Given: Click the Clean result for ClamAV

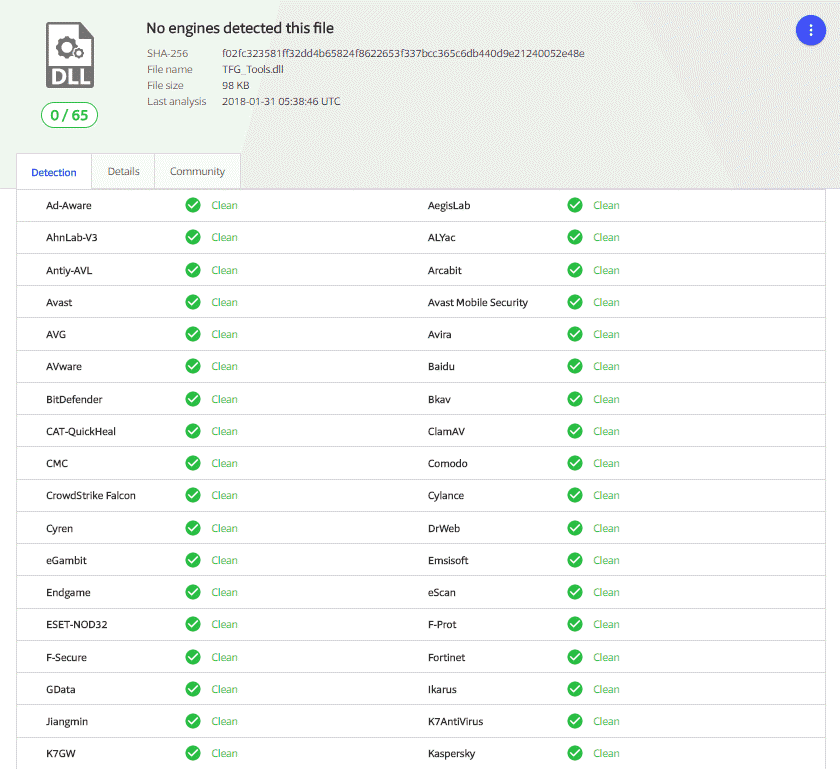Looking at the screenshot, I should coord(606,432).
